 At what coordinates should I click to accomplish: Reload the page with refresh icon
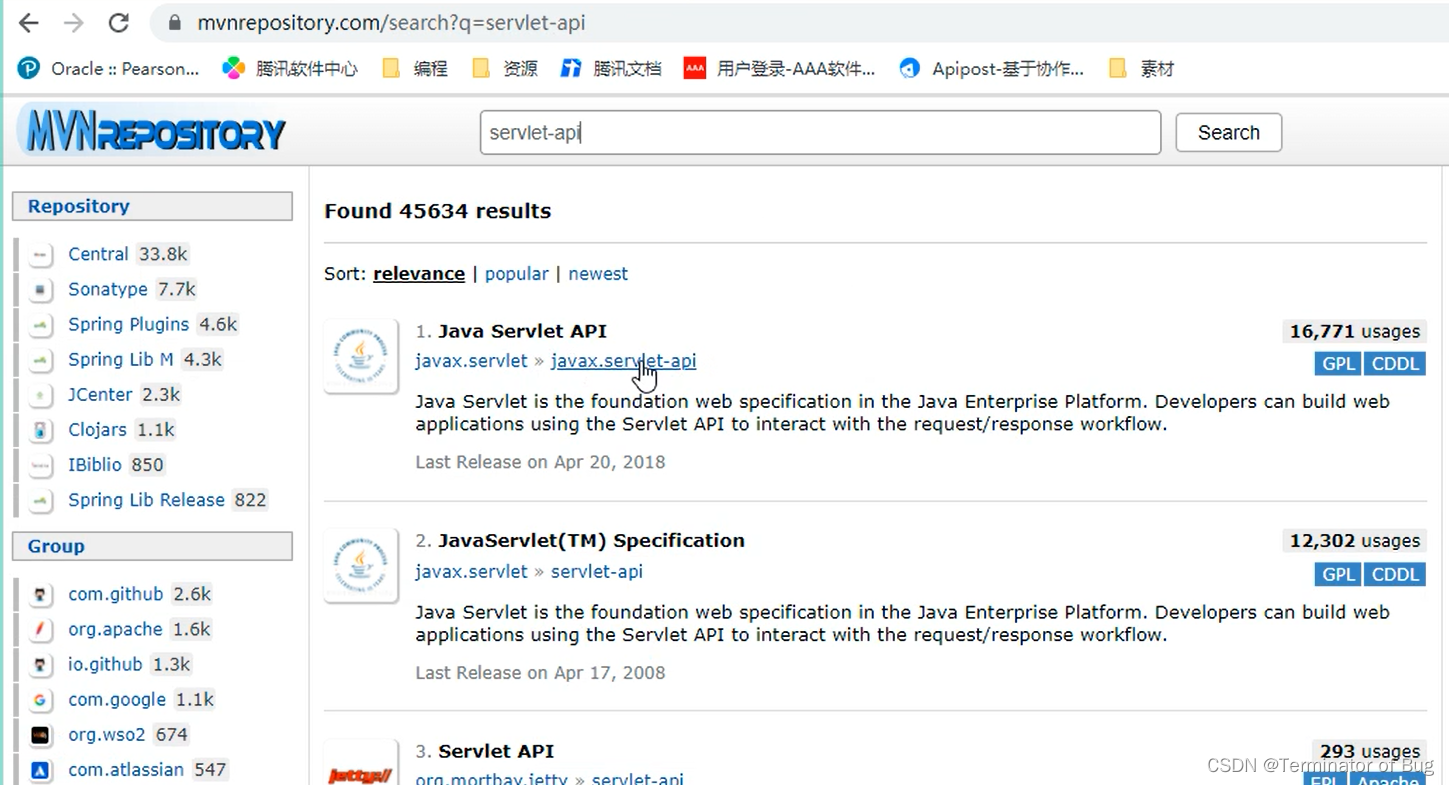(119, 22)
